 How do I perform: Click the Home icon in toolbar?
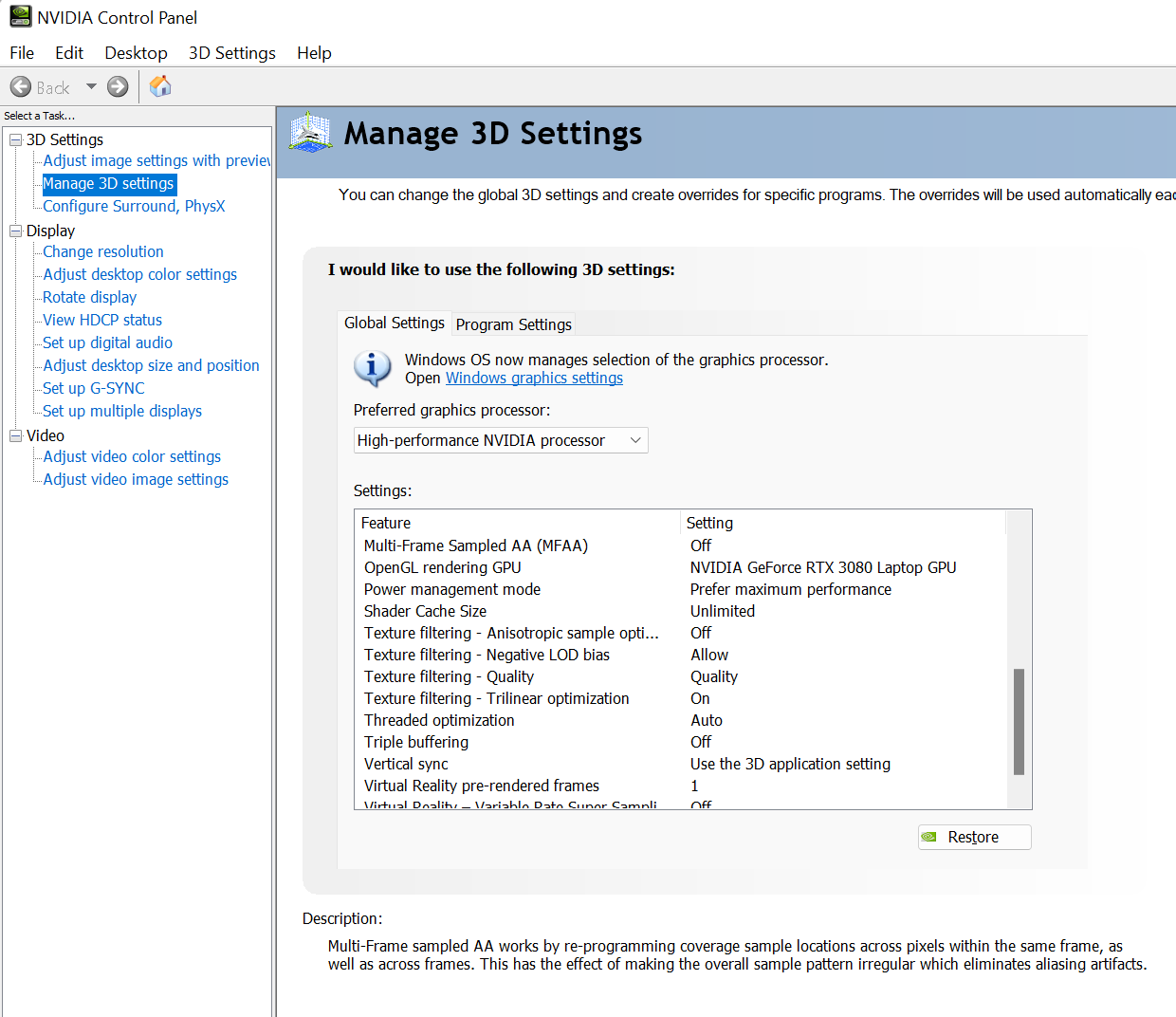[160, 86]
